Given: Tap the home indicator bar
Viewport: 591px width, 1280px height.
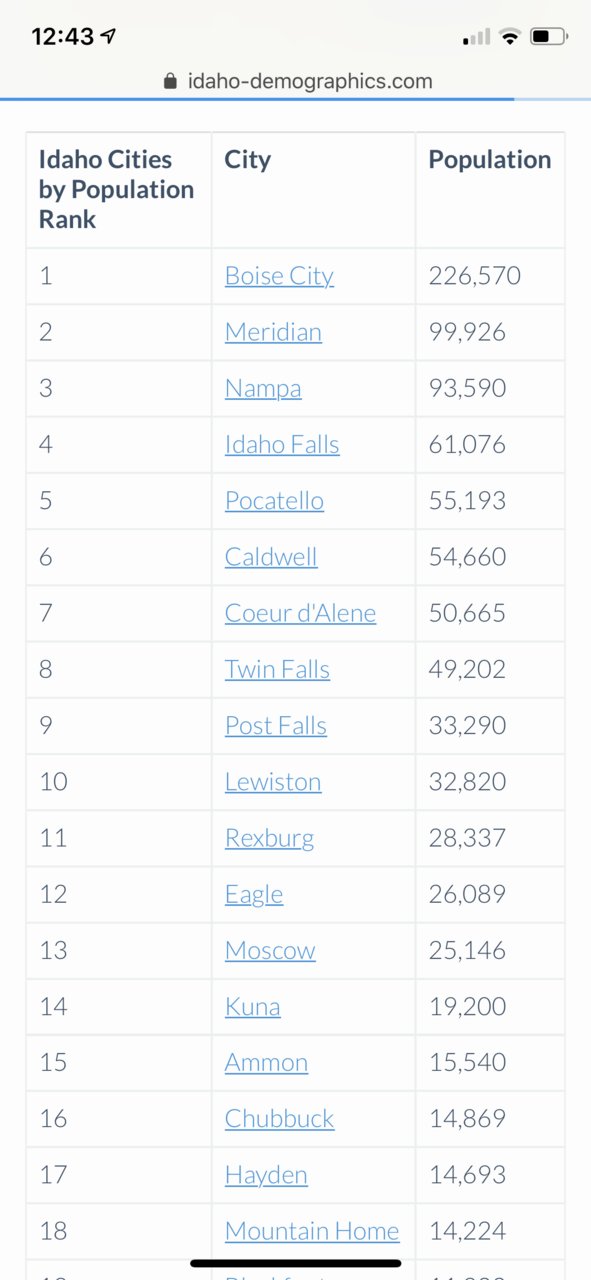Looking at the screenshot, I should point(296,1263).
